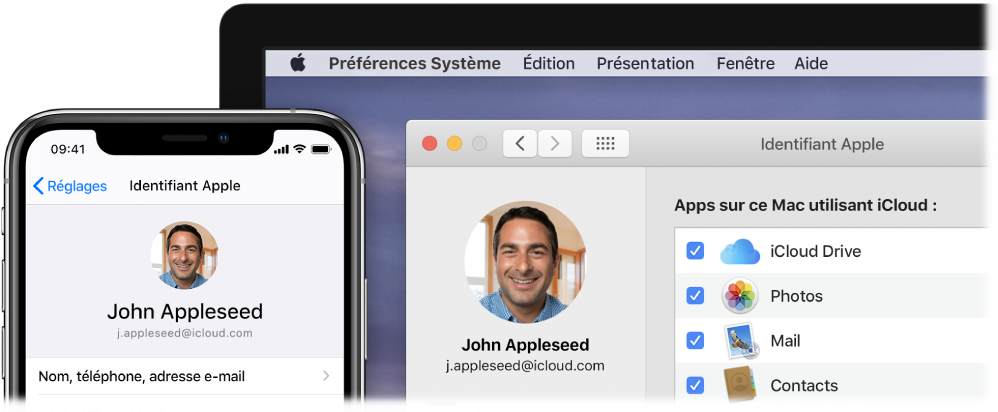Open the Préférences Système menu
Image resolution: width=998 pixels, height=412 pixels.
(x=414, y=64)
